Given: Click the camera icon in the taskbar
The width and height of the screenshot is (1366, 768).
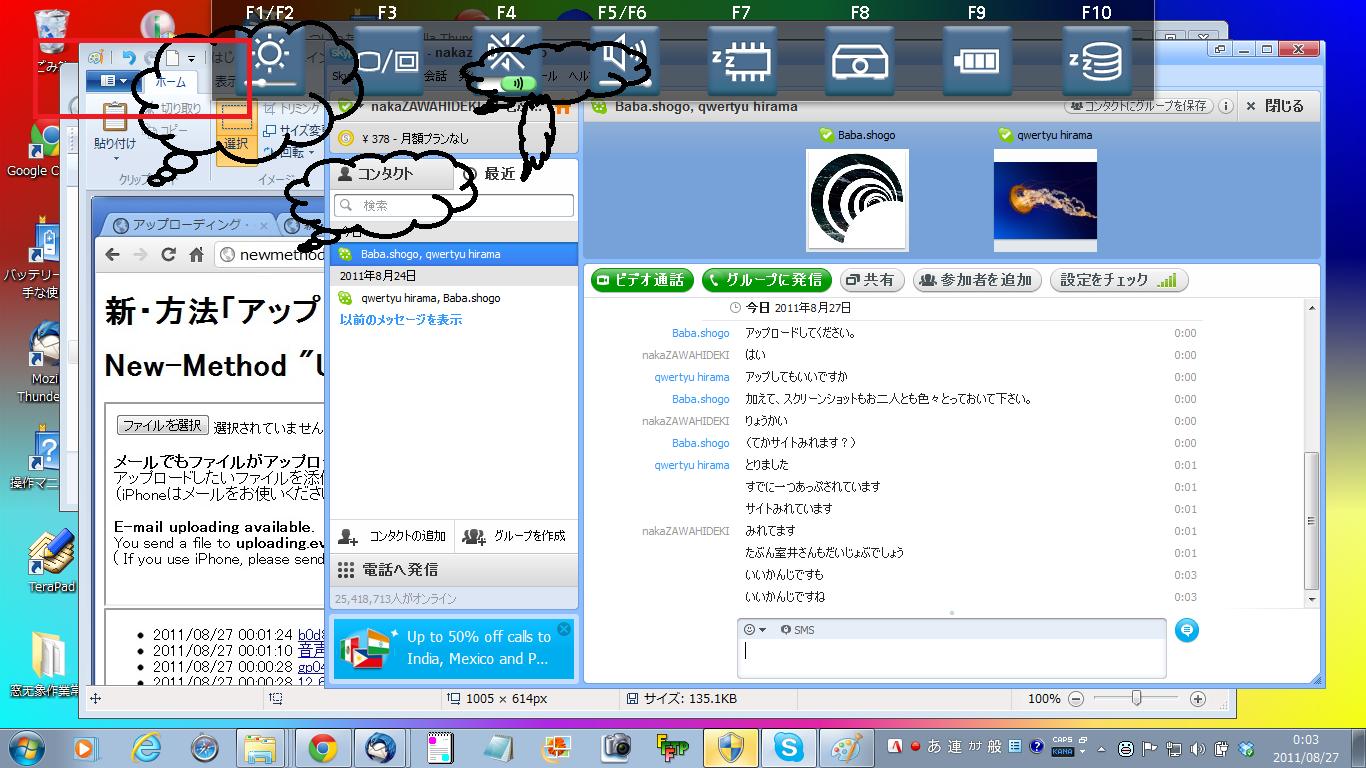Looking at the screenshot, I should pyautogui.click(x=614, y=747).
